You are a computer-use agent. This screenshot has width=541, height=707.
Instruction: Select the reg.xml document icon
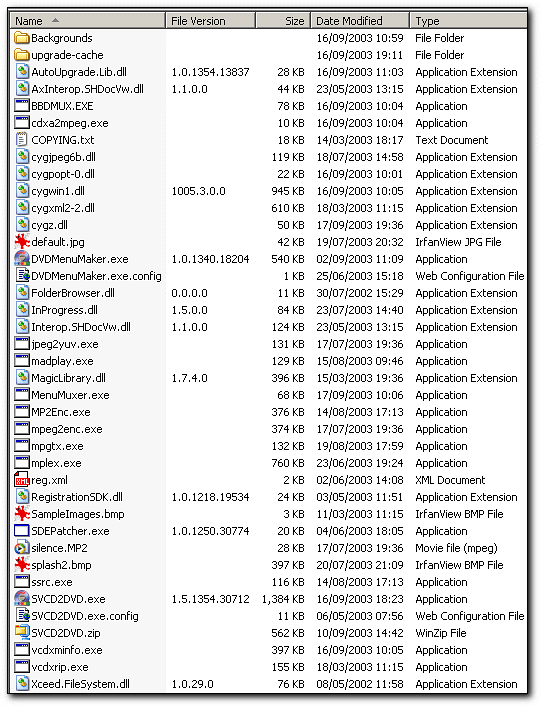click(x=22, y=480)
